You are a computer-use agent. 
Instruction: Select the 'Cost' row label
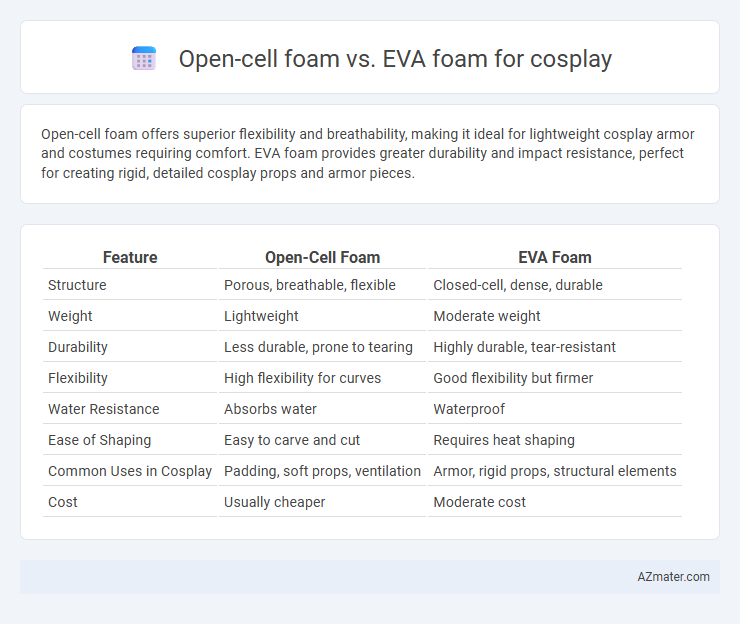[63, 502]
